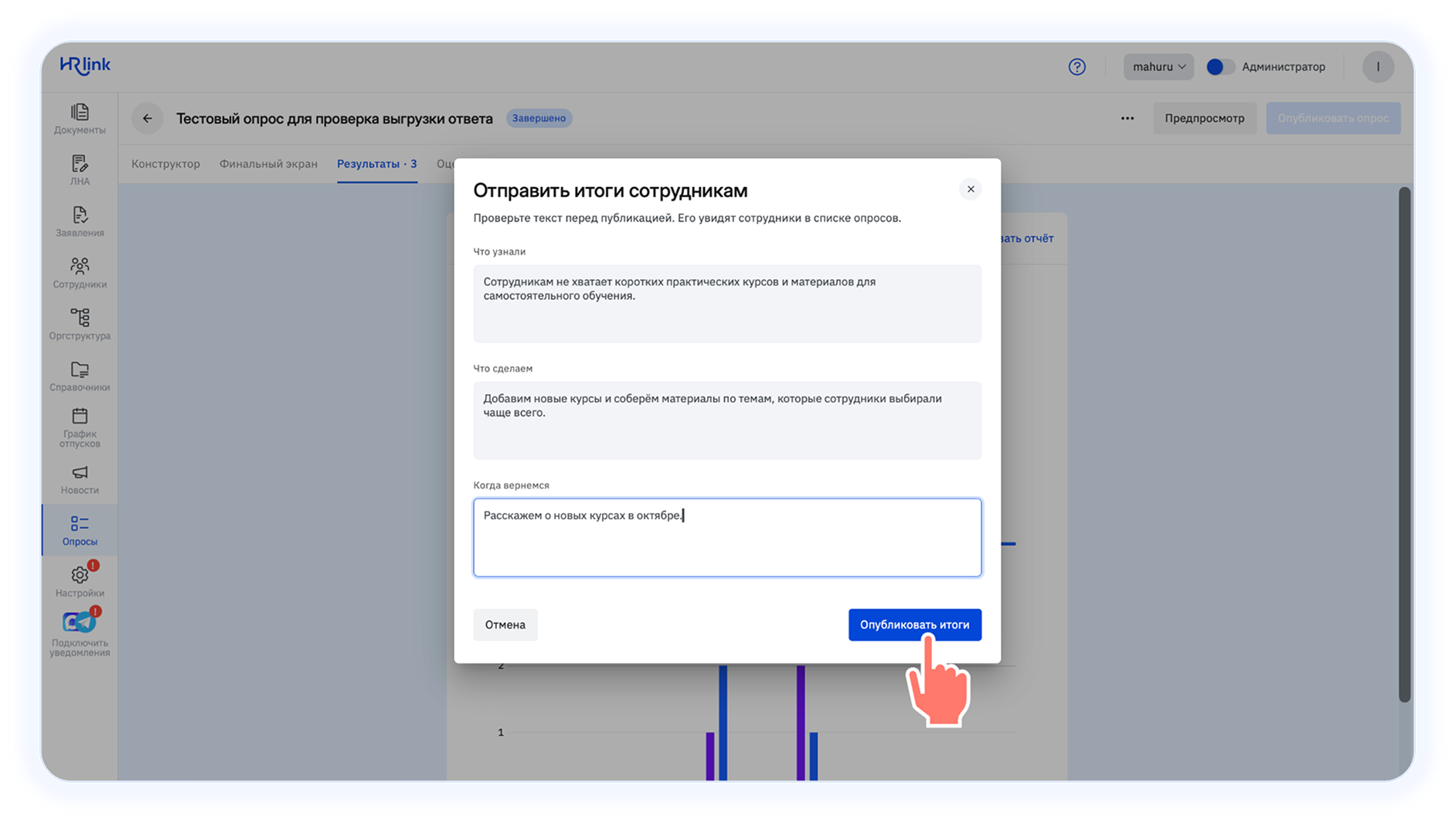Image resolution: width=1456 pixels, height=823 pixels.
Task: Click the Предпросмотр button
Action: pos(1204,118)
